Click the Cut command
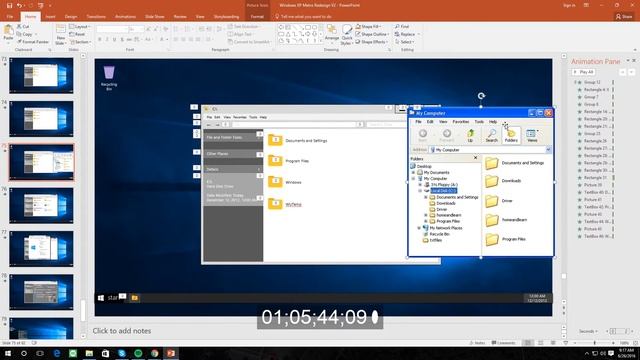The image size is (640, 360). coord(23,27)
